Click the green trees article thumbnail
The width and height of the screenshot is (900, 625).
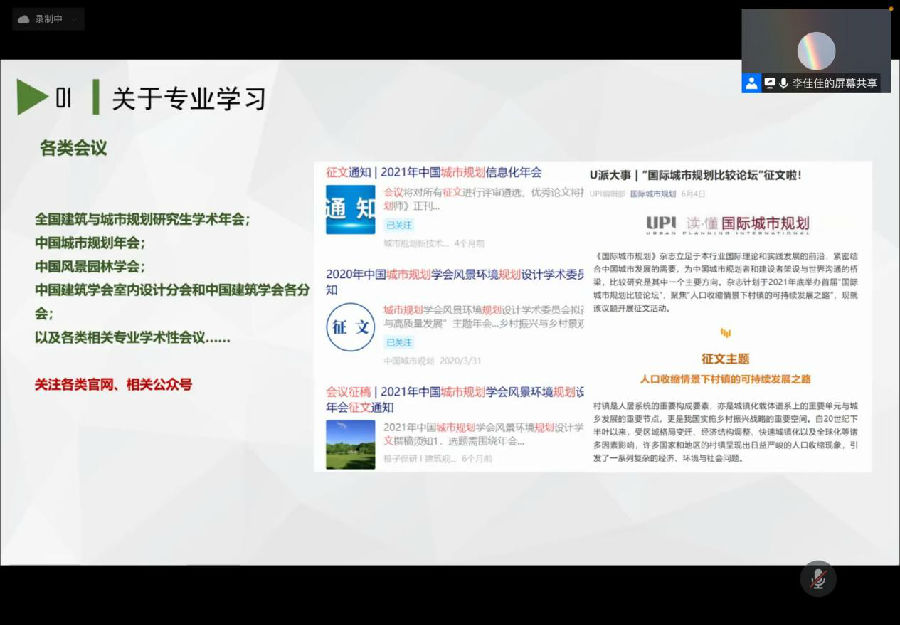point(349,441)
